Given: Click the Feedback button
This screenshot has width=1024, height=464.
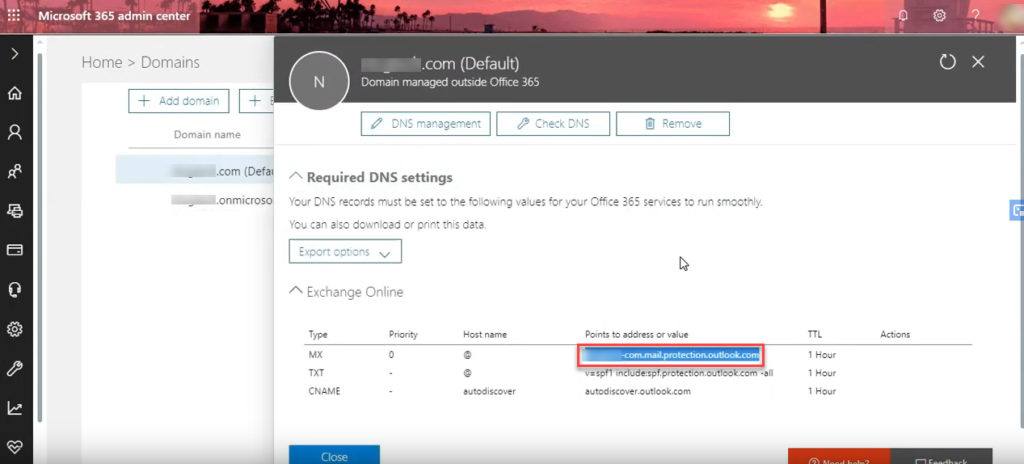Looking at the screenshot, I should click(941, 456).
